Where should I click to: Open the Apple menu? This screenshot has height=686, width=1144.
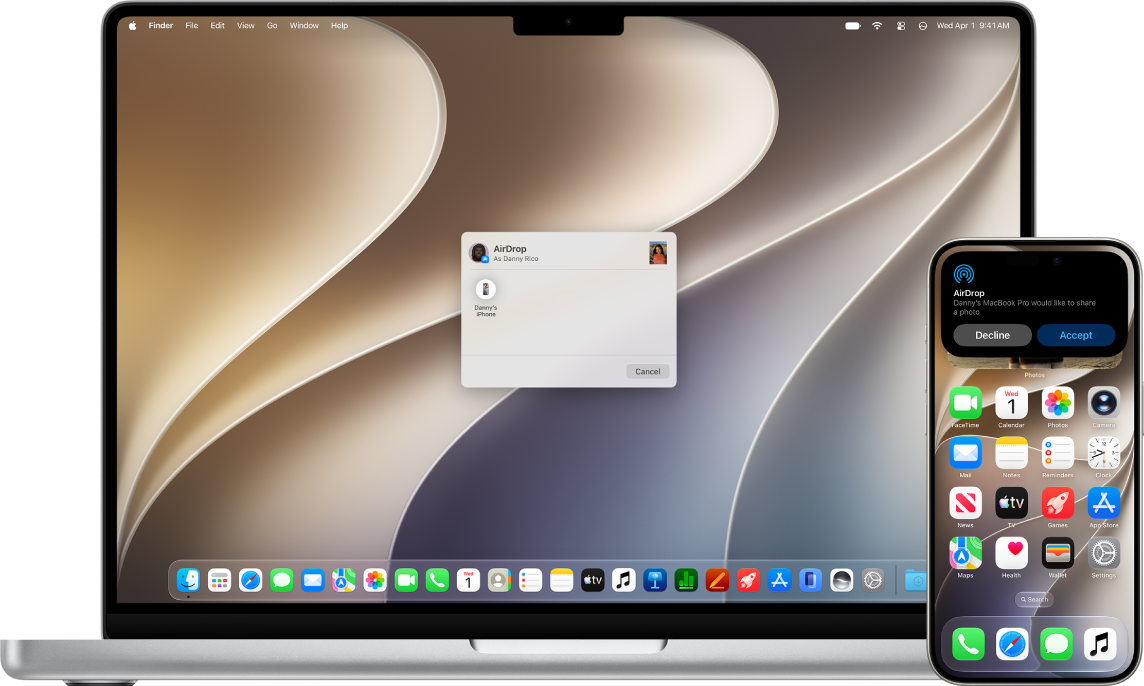pyautogui.click(x=132, y=26)
